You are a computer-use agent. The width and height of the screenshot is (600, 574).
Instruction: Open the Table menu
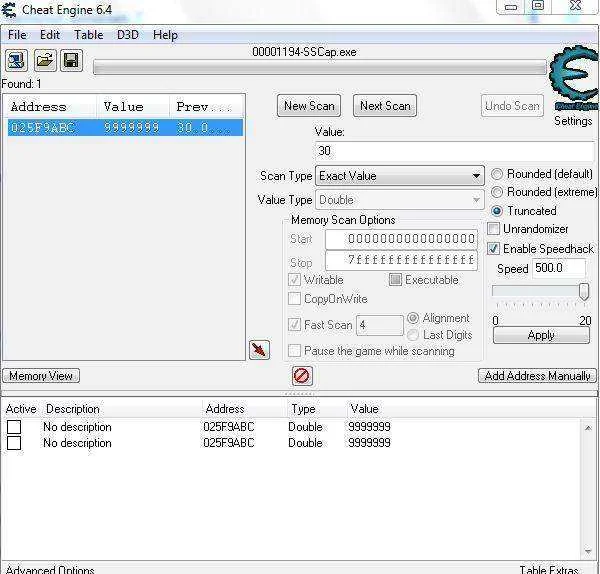click(x=88, y=35)
